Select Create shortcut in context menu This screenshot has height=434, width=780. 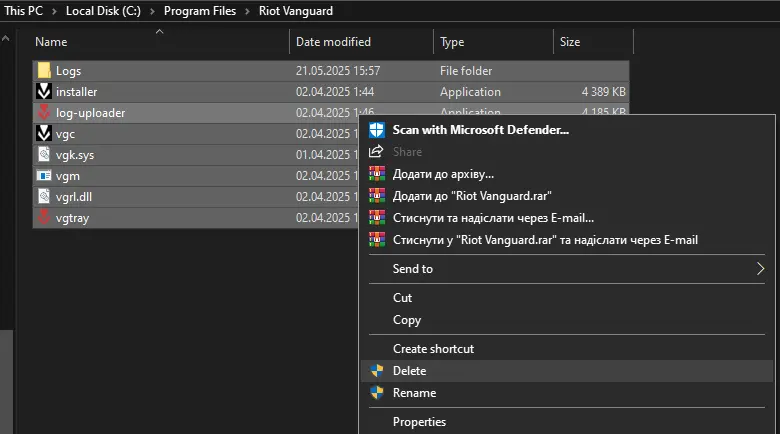pos(567,349)
